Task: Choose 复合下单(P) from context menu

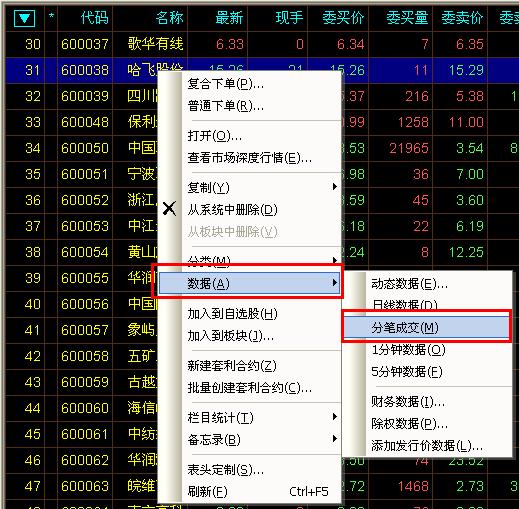Action: [x=226, y=84]
